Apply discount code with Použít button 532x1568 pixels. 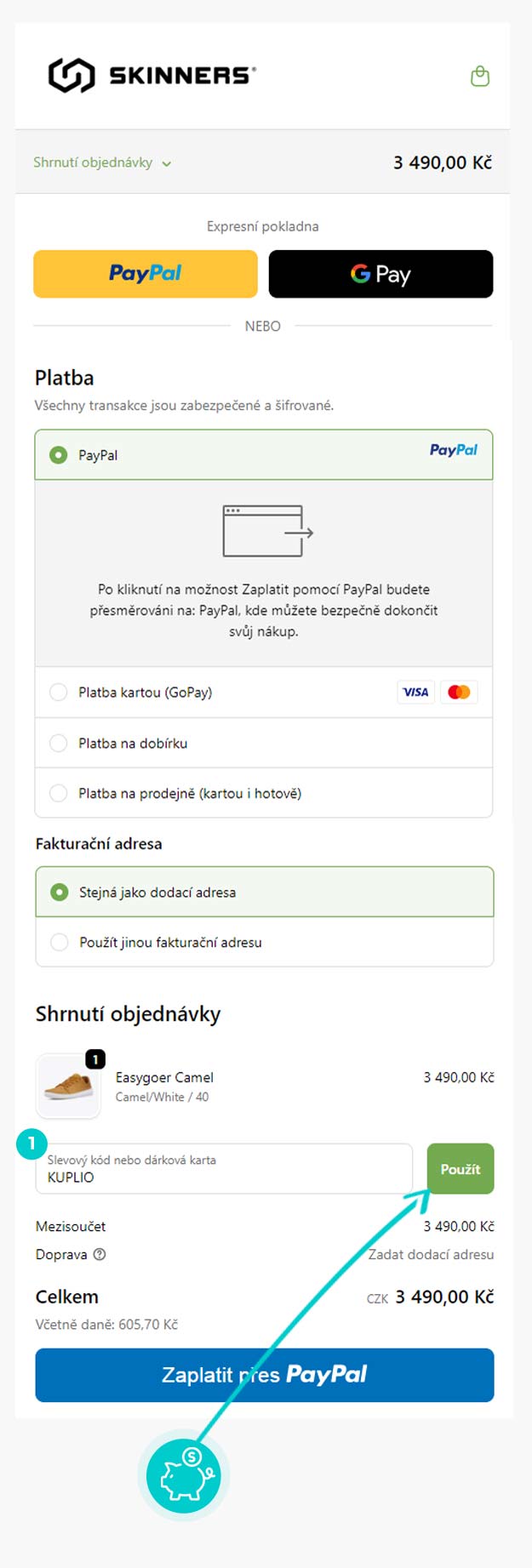point(460,1169)
